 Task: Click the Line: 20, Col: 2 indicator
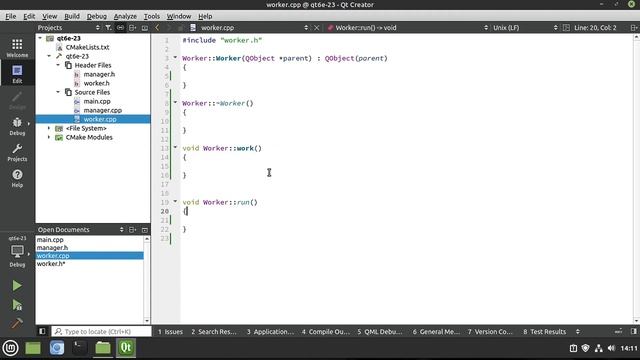coord(595,28)
